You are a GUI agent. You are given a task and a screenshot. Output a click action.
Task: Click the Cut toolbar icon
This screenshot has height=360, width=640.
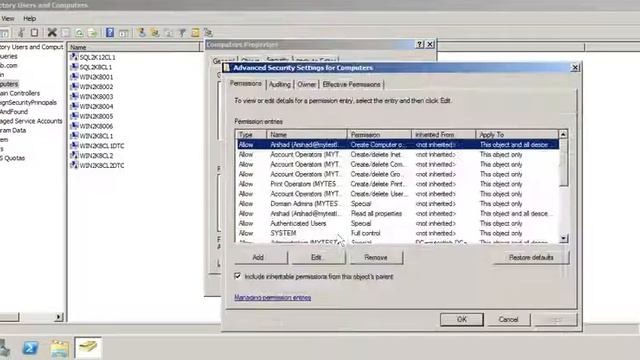21,33
